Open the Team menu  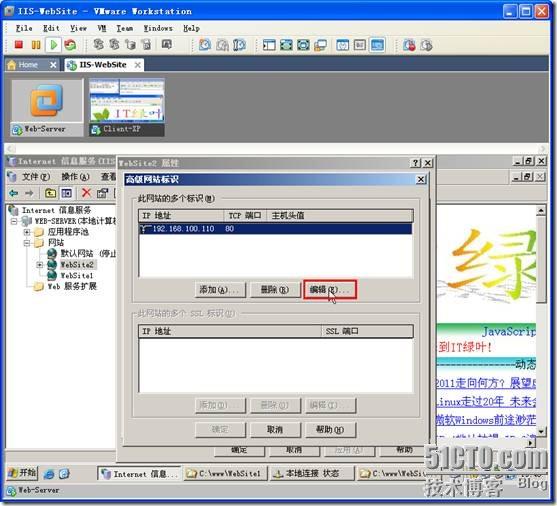click(125, 28)
